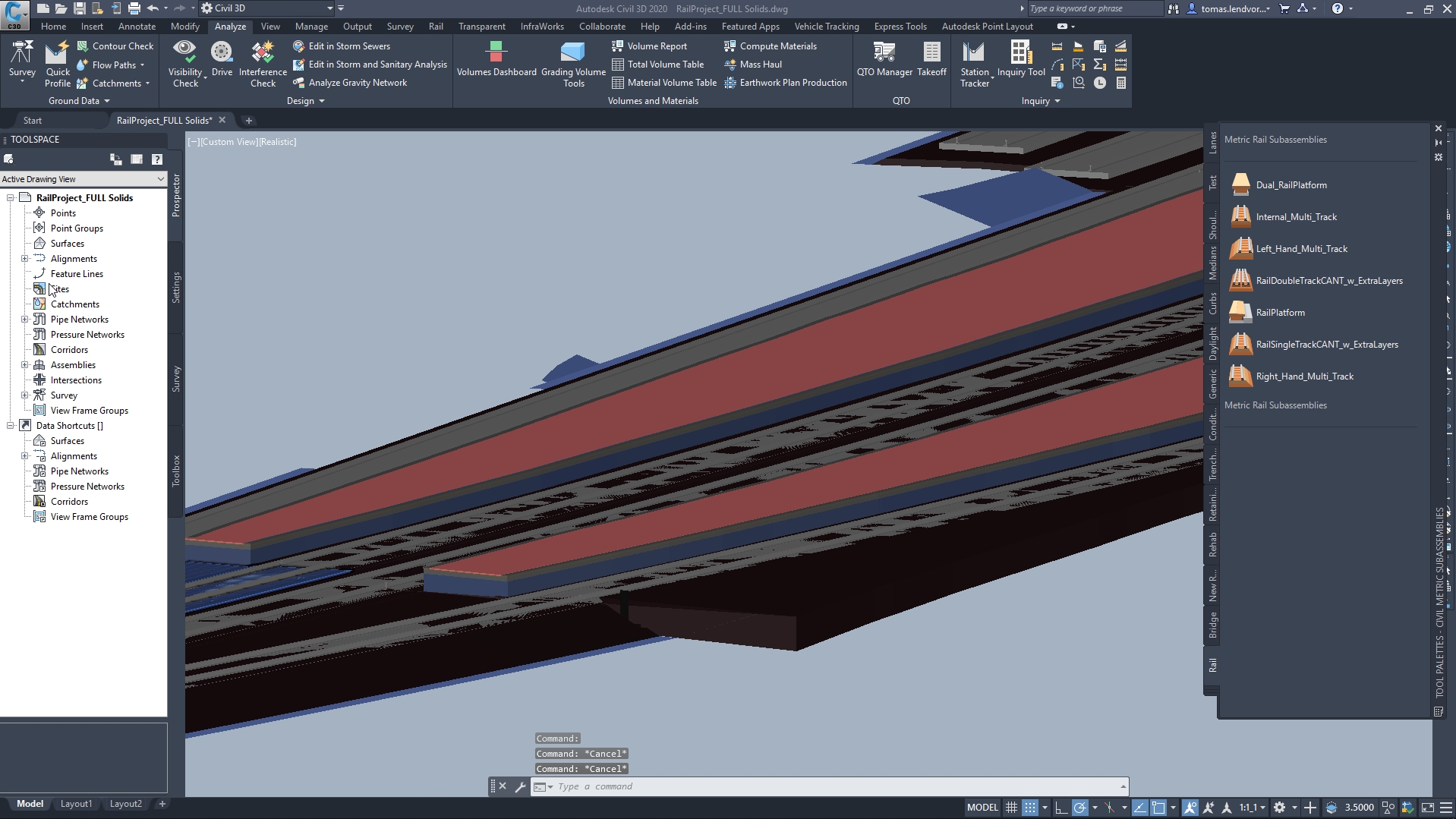Click the Volume Report button

pos(659,46)
